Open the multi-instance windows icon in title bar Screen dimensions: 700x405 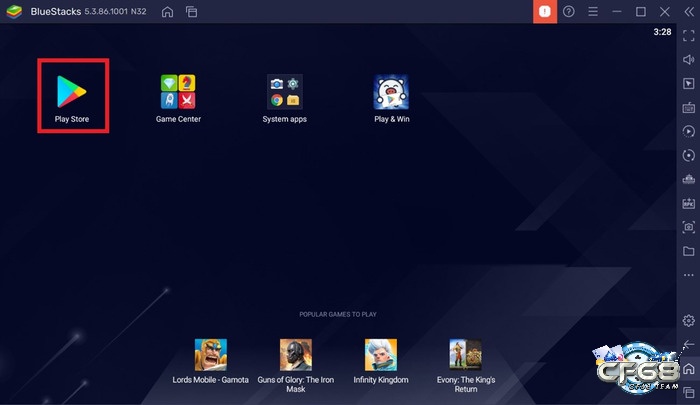pos(192,12)
